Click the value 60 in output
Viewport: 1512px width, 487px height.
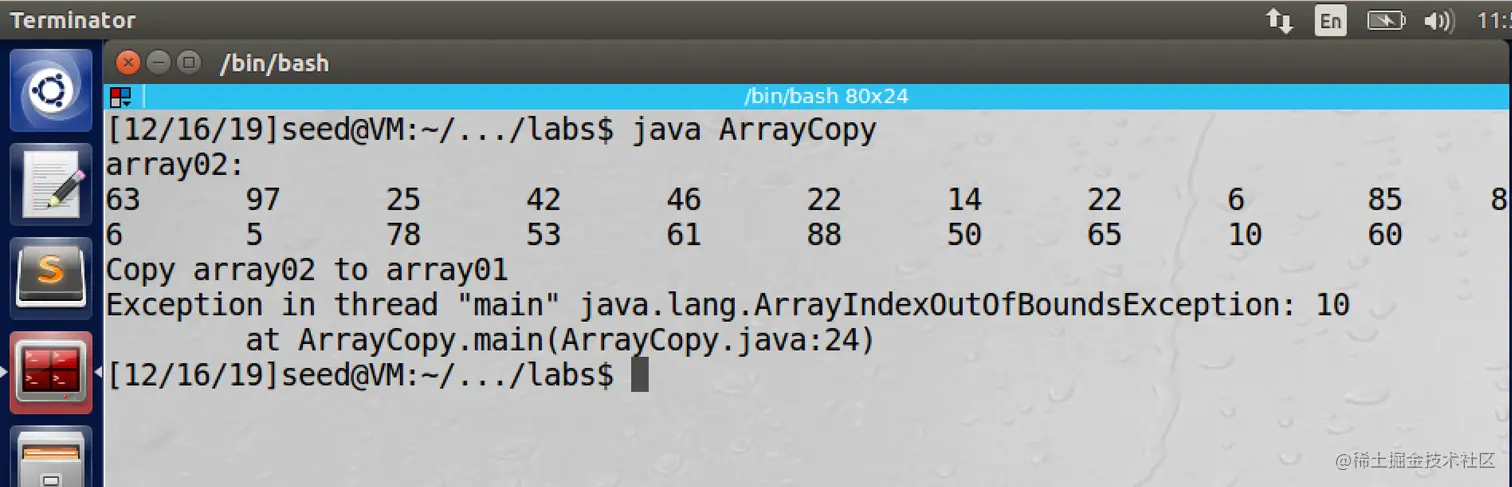[x=1385, y=235]
